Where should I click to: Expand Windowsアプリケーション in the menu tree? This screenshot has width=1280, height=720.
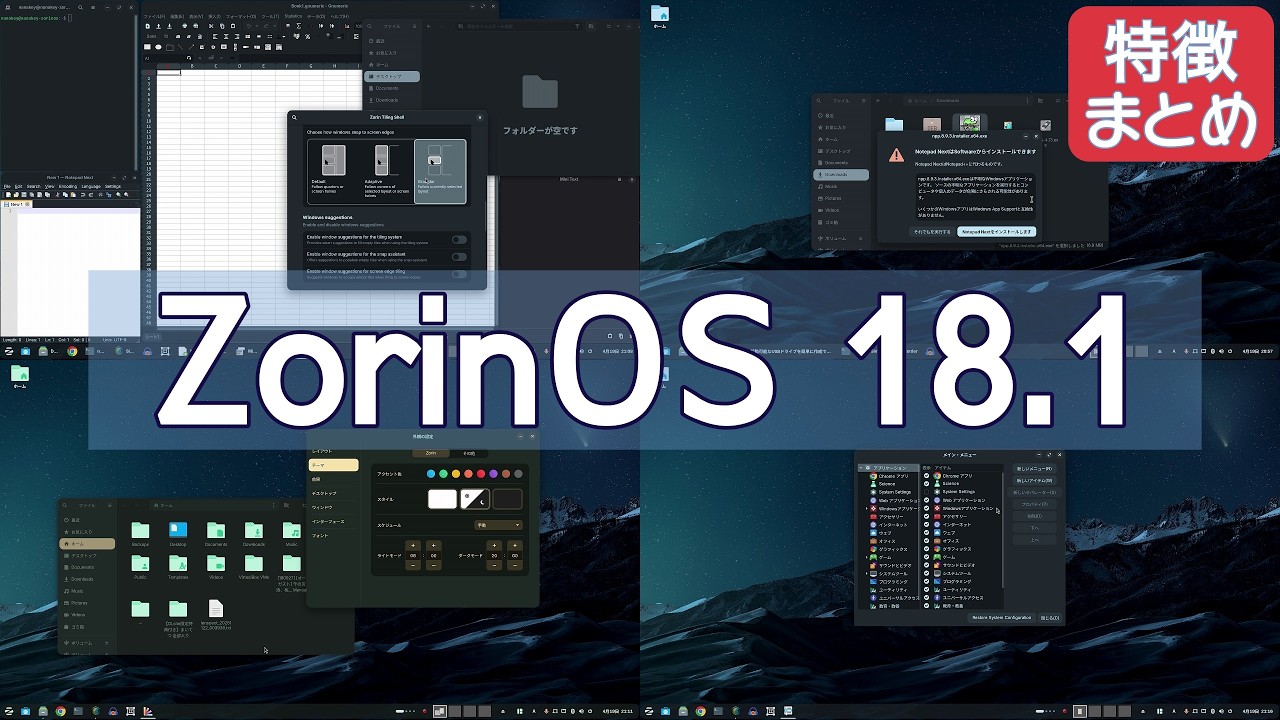pyautogui.click(x=867, y=508)
